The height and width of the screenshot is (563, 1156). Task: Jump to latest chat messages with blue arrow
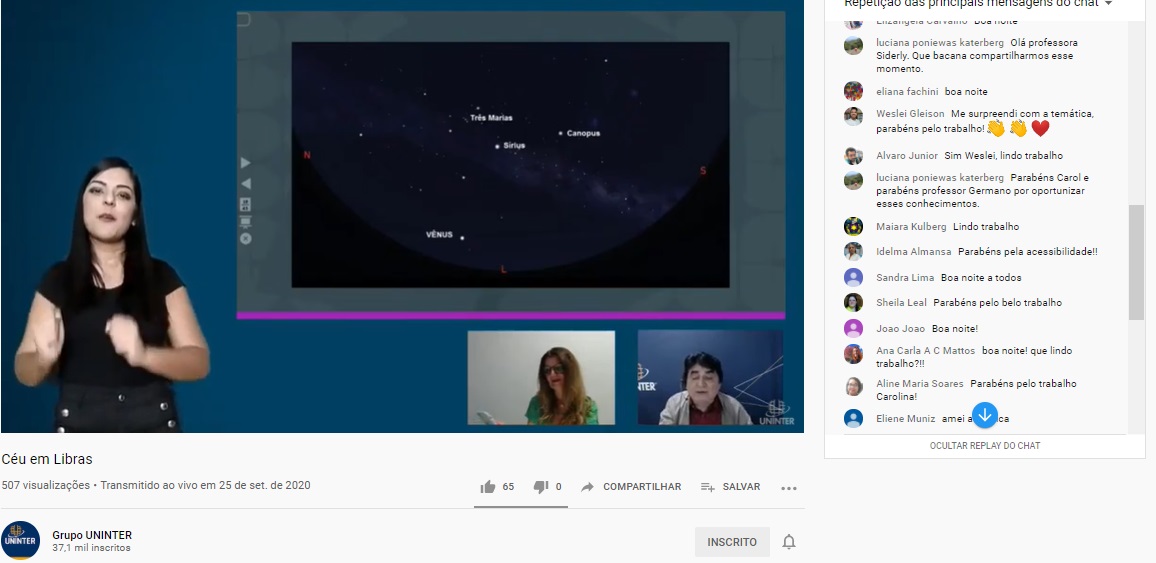tap(985, 415)
